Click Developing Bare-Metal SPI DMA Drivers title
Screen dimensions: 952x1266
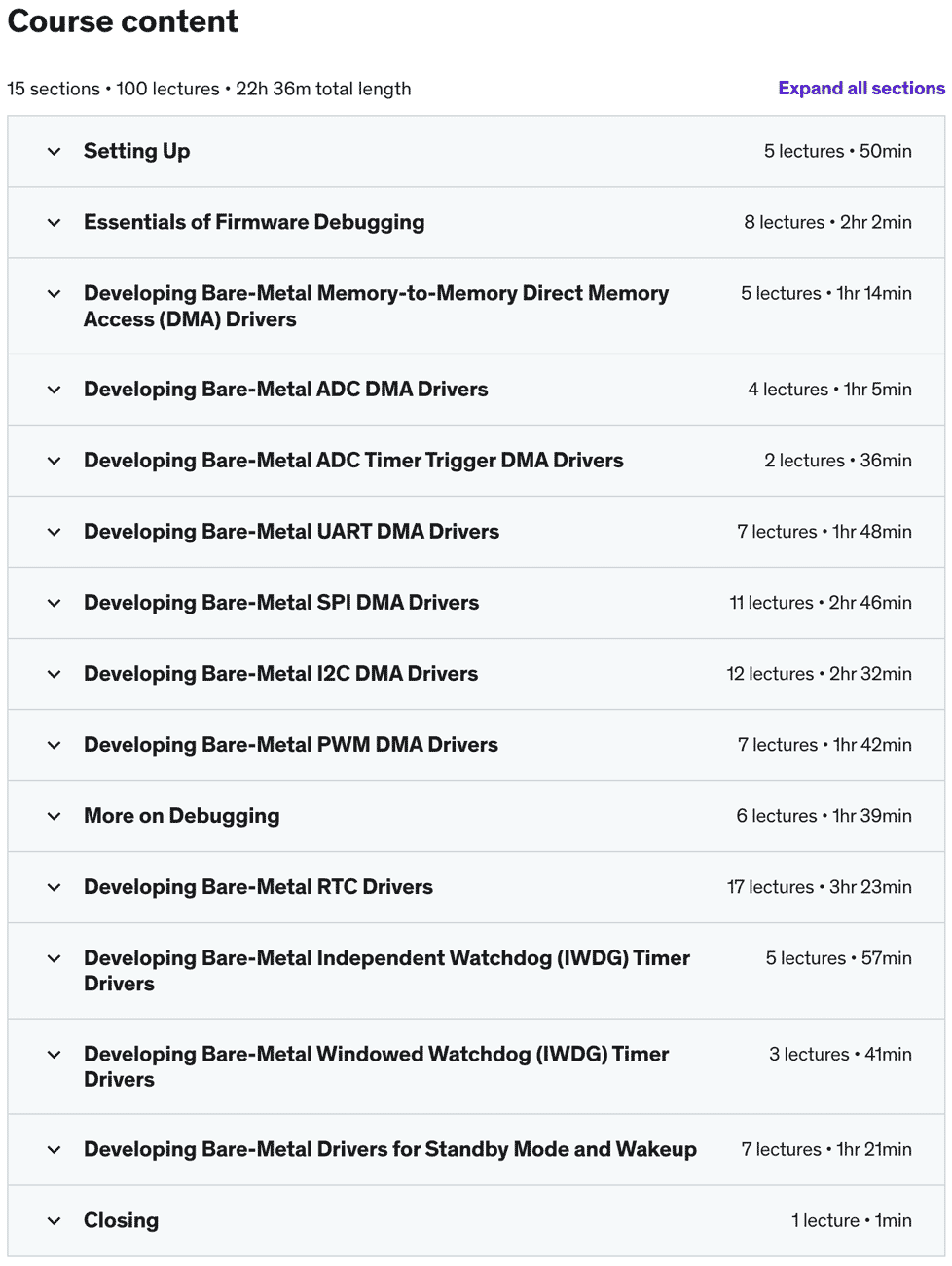[x=281, y=603]
